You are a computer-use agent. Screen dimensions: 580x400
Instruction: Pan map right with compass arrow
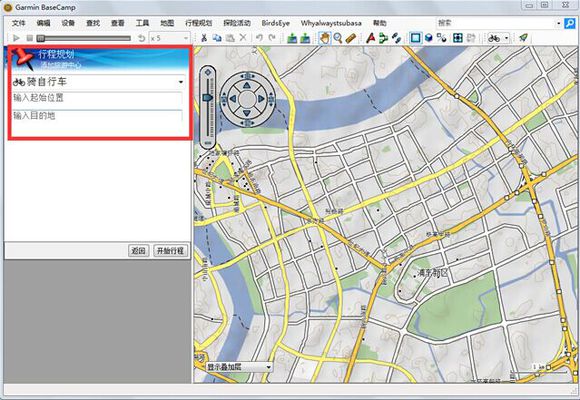[261, 99]
